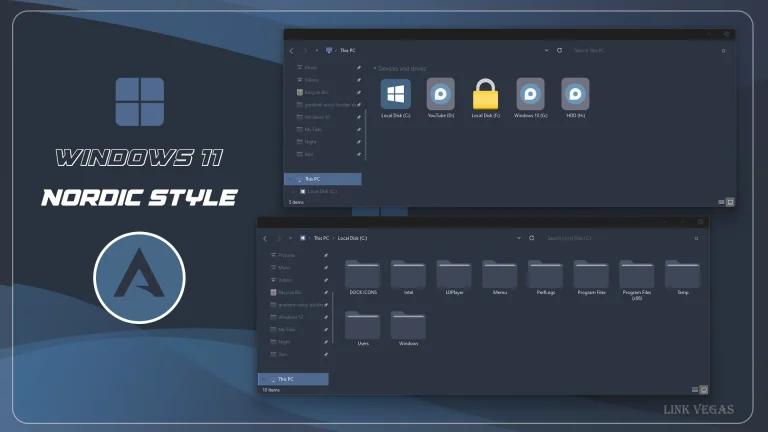Switch Local Disk (C:) window to large icons view
The width and height of the screenshot is (768, 432).
pyautogui.click(x=703, y=390)
